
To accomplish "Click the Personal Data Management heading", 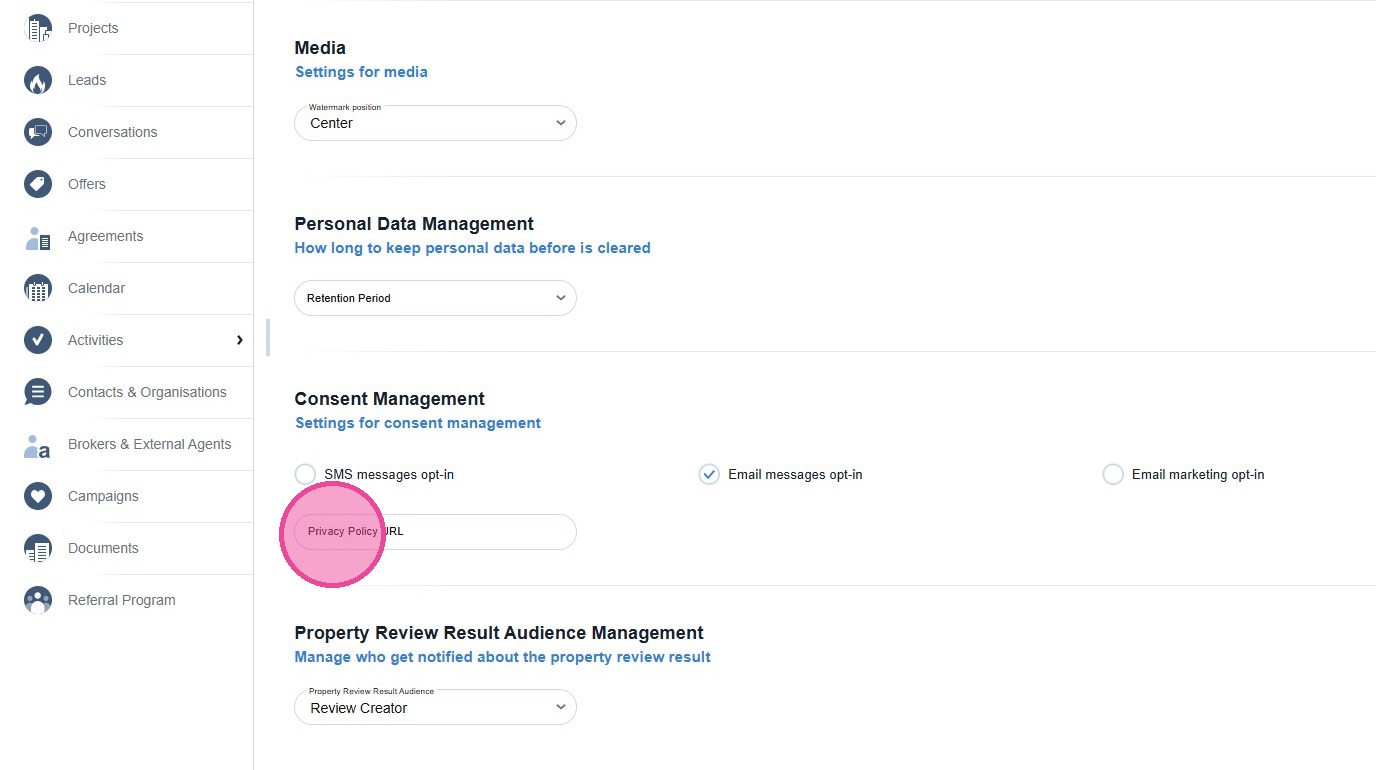I will pyautogui.click(x=414, y=224).
